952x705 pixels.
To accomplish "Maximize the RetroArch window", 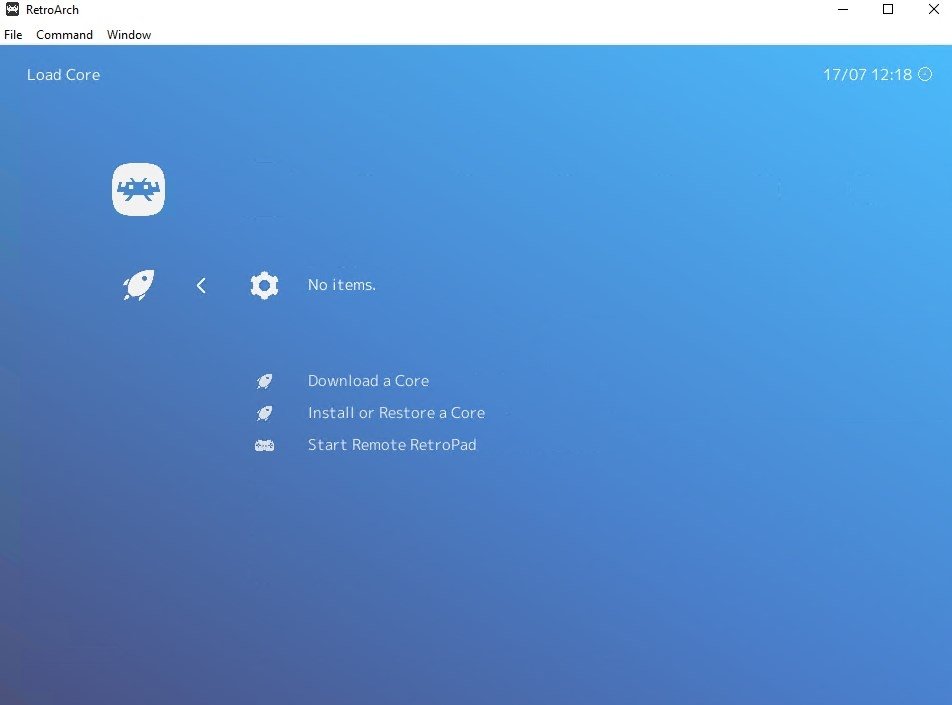I will [888, 9].
